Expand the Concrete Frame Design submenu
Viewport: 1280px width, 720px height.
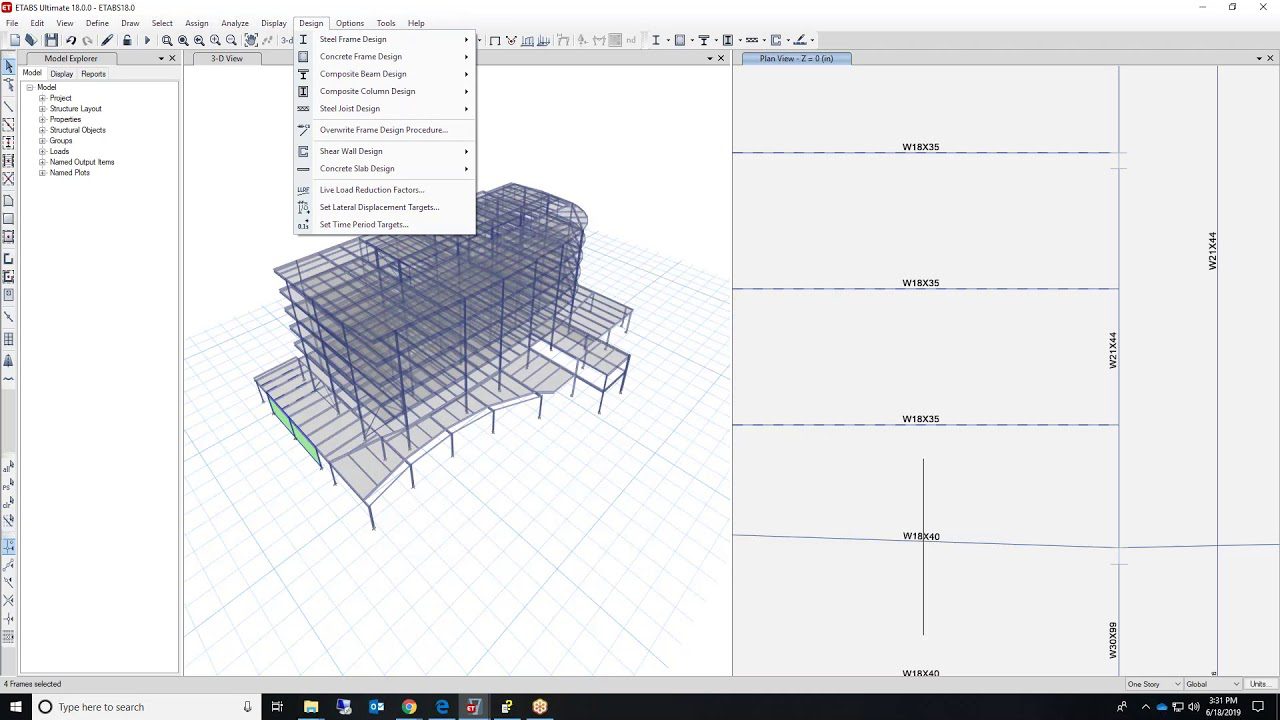click(362, 56)
